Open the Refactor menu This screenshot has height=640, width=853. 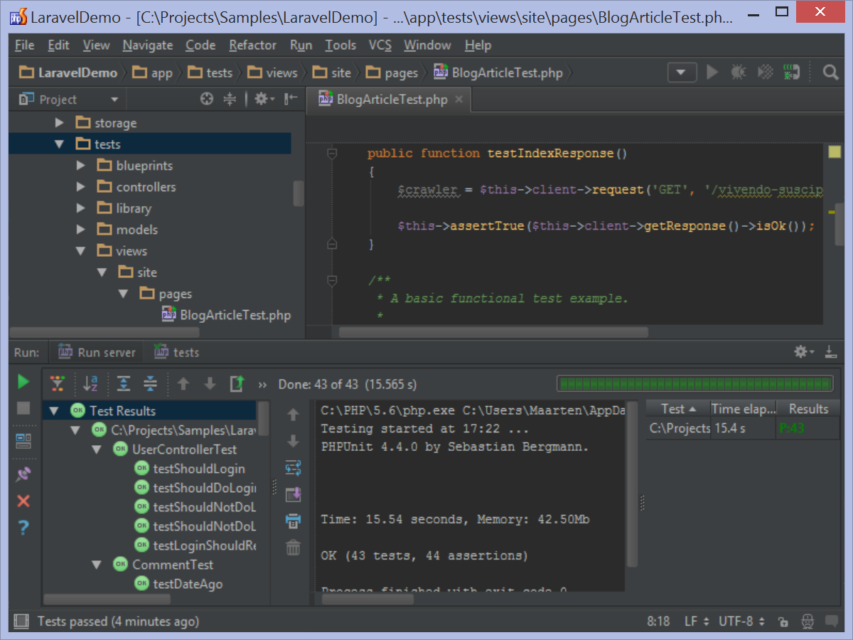click(252, 45)
